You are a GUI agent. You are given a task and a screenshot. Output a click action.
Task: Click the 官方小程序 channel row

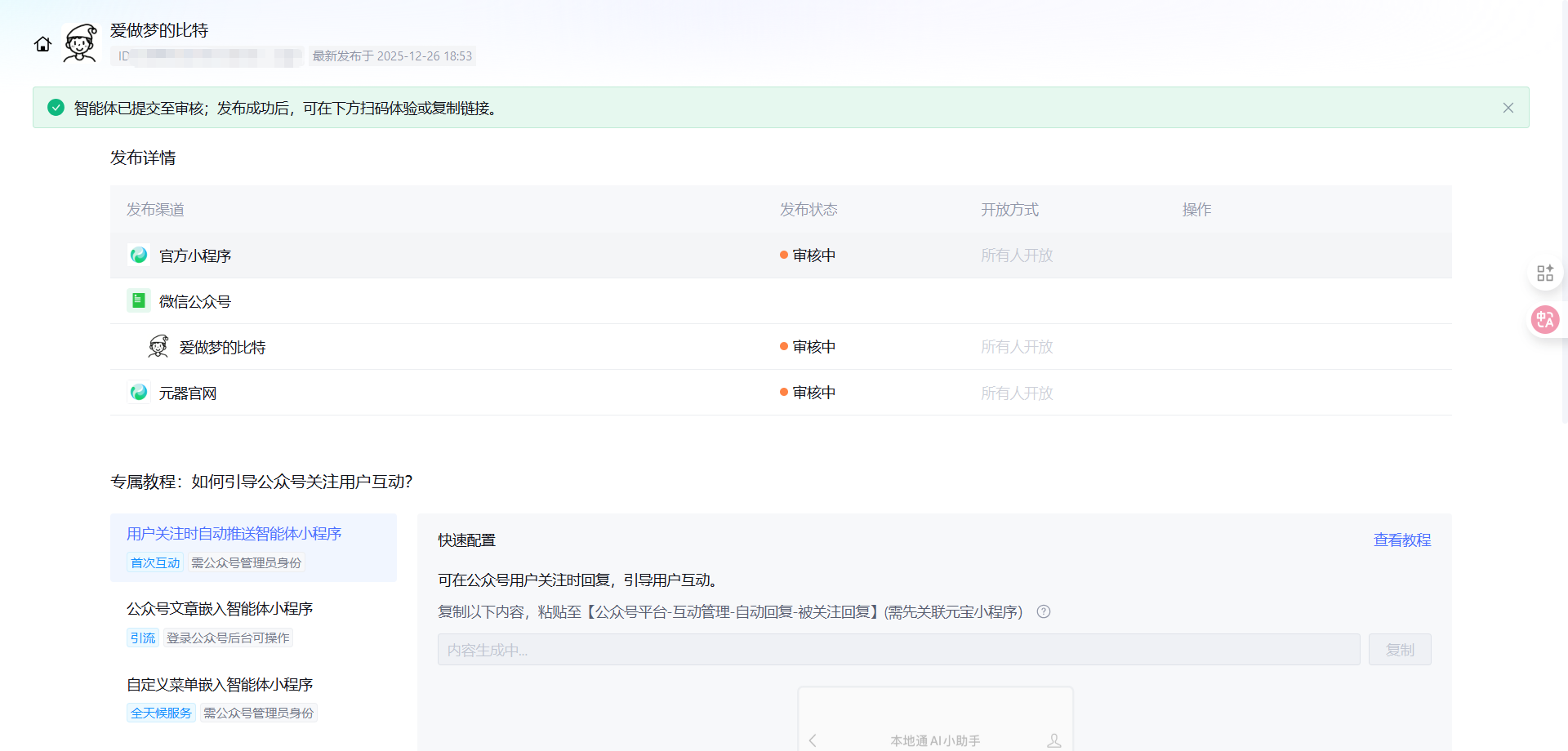click(490, 256)
